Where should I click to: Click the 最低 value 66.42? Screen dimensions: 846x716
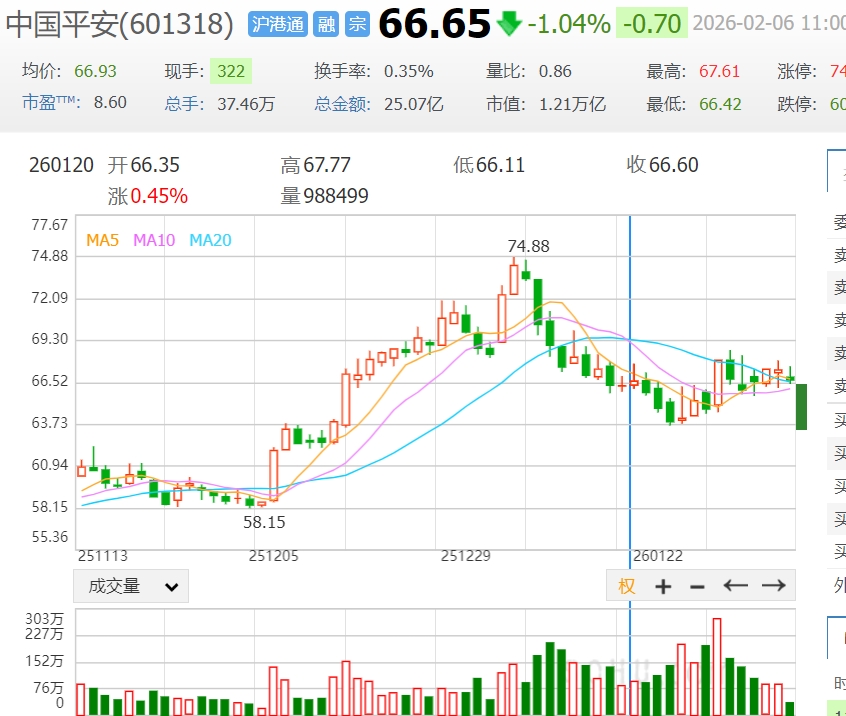[720, 104]
